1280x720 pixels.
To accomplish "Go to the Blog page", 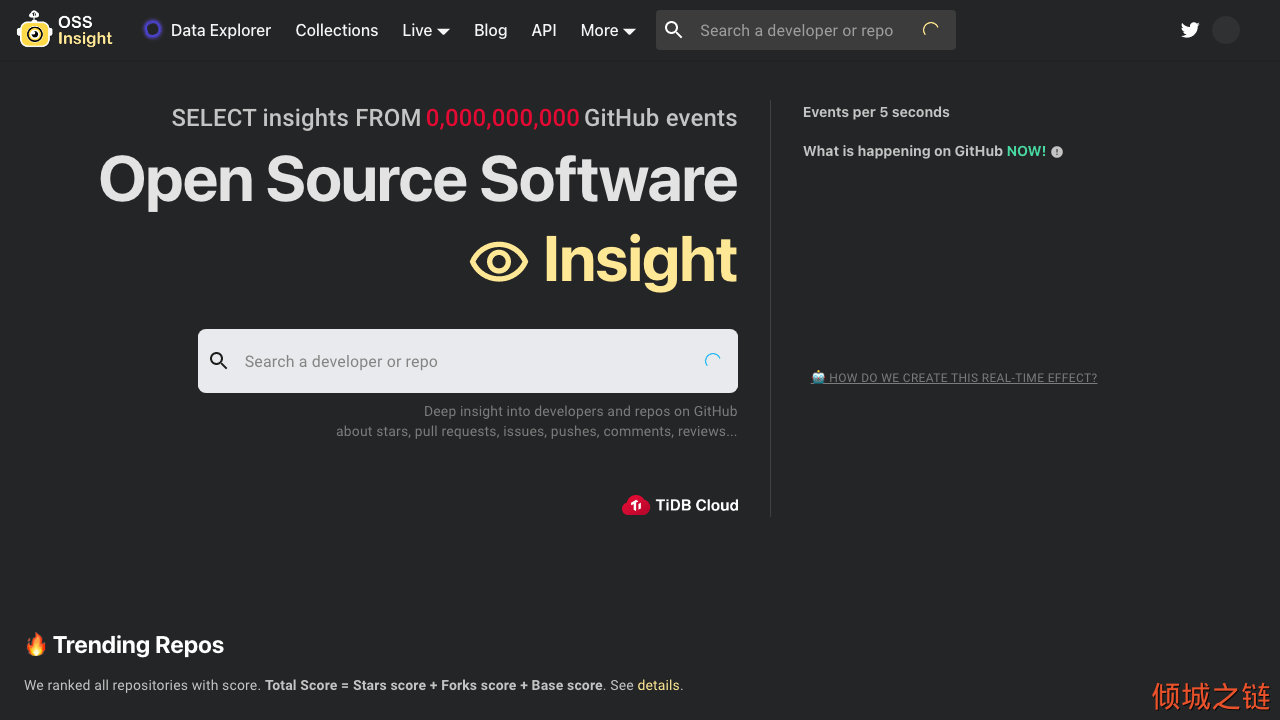I will click(490, 30).
